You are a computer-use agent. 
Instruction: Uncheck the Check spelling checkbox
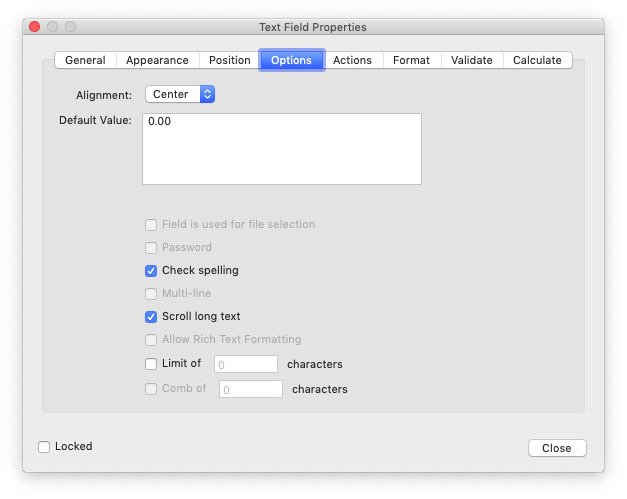(151, 271)
